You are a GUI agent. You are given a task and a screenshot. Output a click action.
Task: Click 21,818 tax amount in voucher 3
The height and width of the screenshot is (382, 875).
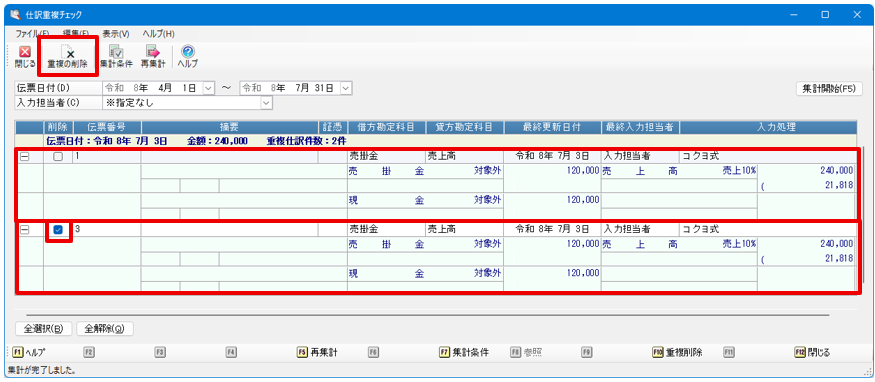tap(838, 258)
